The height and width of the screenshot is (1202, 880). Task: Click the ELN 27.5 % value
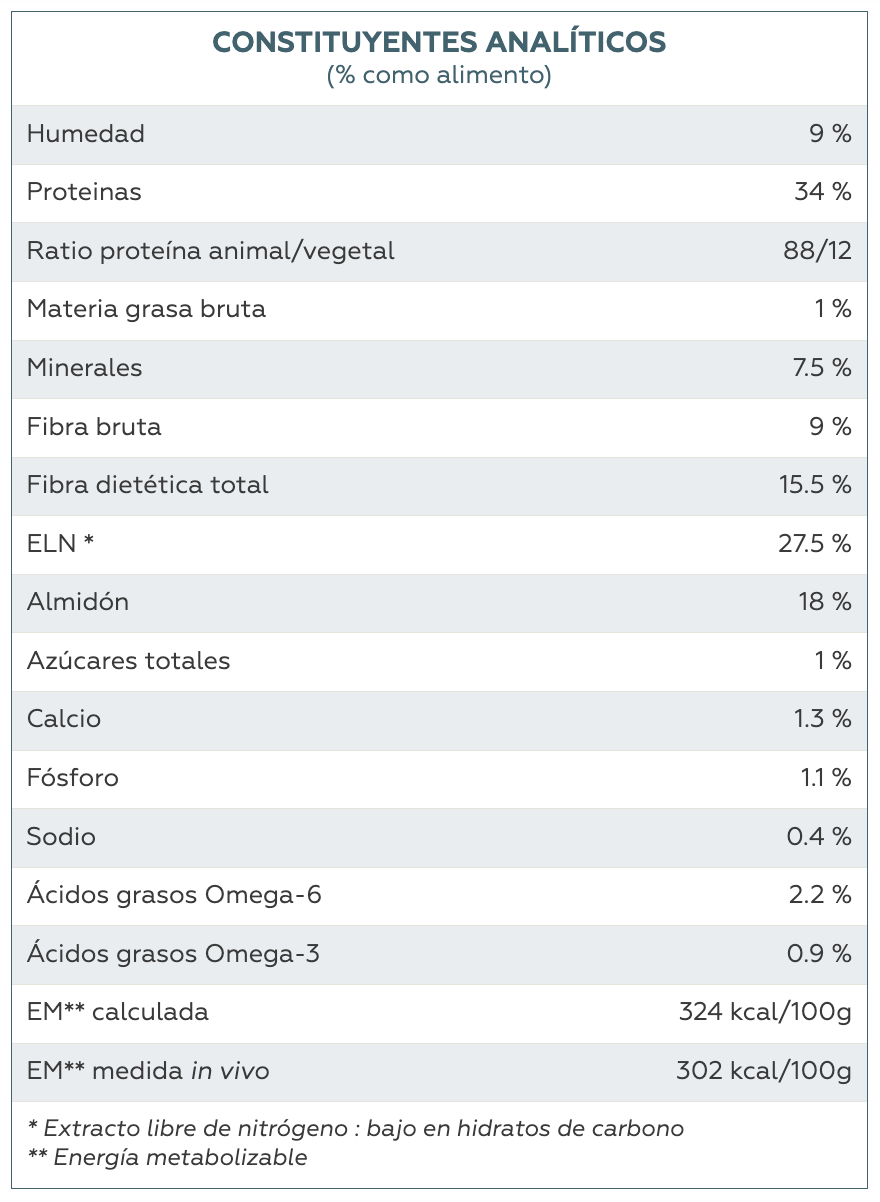click(x=815, y=544)
